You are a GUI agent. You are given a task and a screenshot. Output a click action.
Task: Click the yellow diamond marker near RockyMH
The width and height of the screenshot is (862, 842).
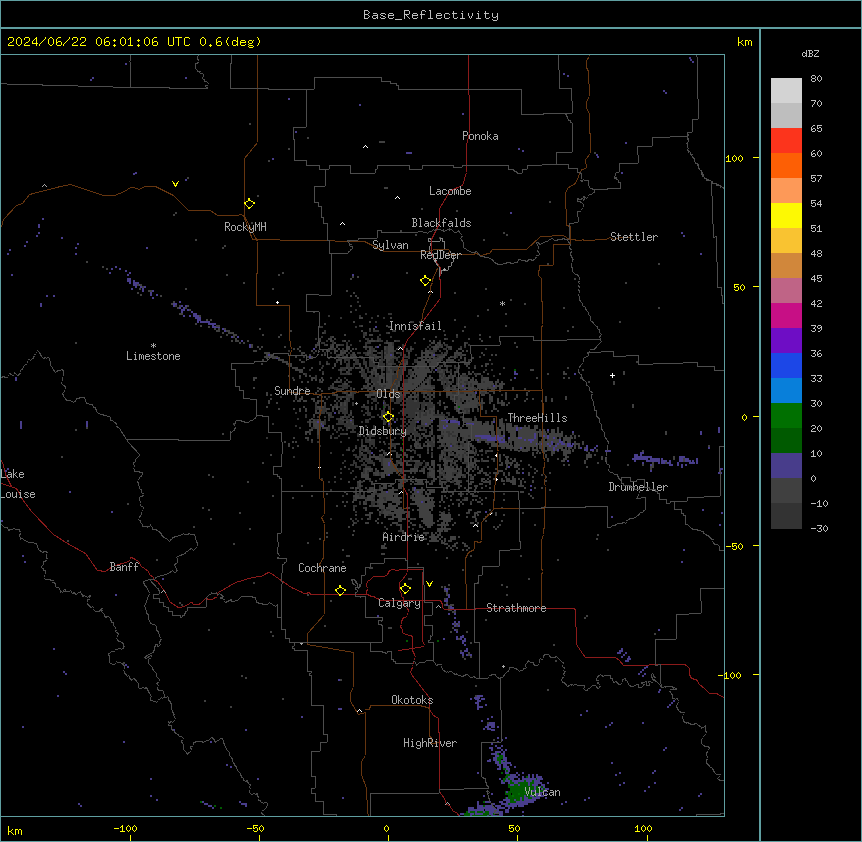[x=250, y=204]
